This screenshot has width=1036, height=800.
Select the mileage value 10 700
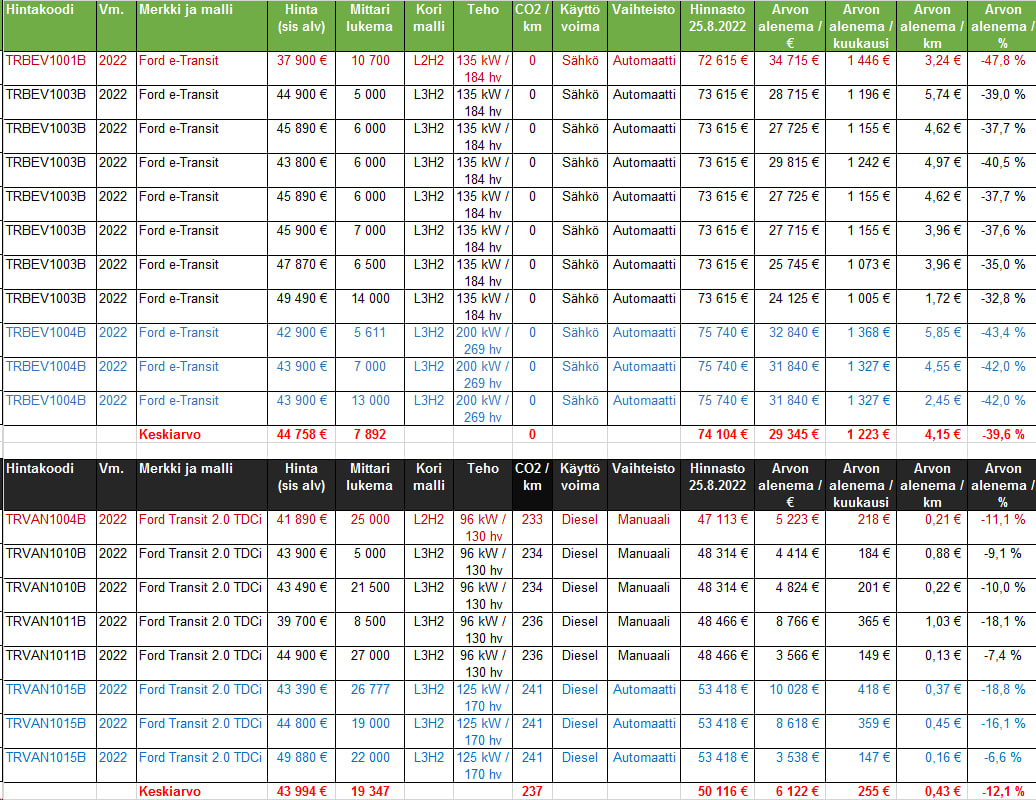click(370, 68)
